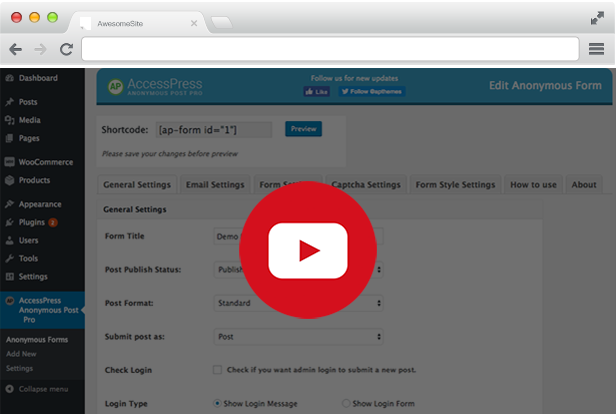Open Tools in the sidebar
The height and width of the screenshot is (414, 616).
click(x=28, y=258)
